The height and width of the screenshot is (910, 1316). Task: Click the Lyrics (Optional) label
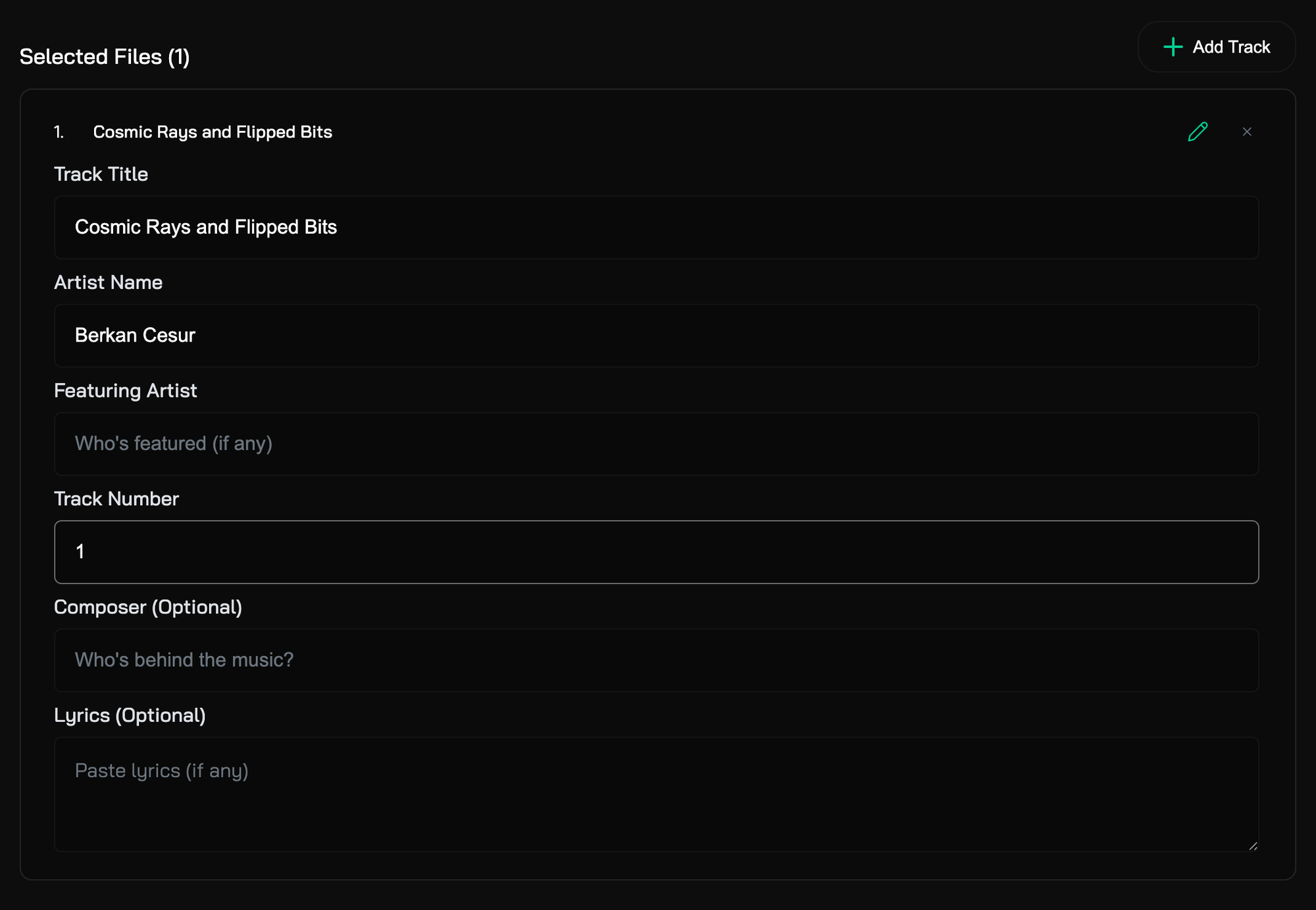130,715
